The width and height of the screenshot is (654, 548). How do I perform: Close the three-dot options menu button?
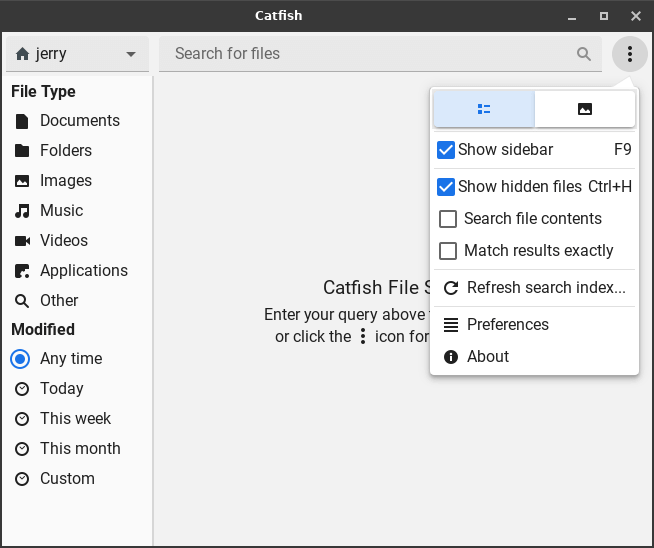point(629,54)
